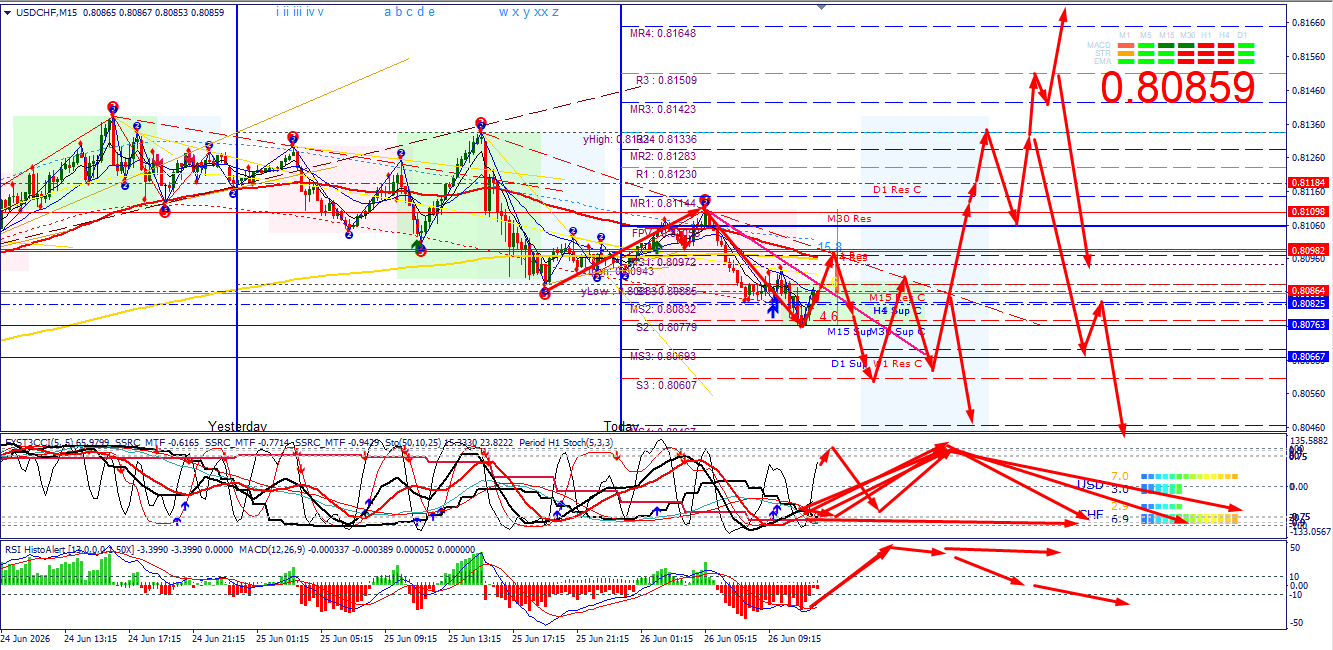Click the 0.80667 price scale tag

pyautogui.click(x=1309, y=357)
